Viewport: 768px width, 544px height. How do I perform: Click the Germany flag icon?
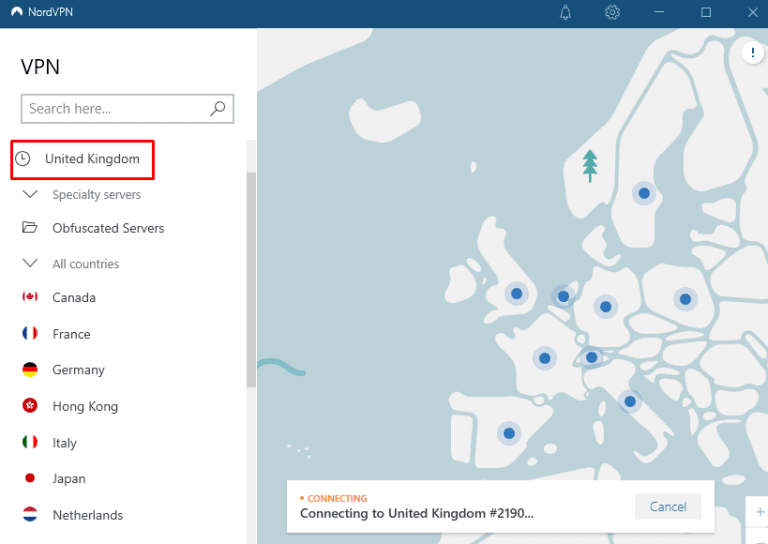(x=30, y=370)
